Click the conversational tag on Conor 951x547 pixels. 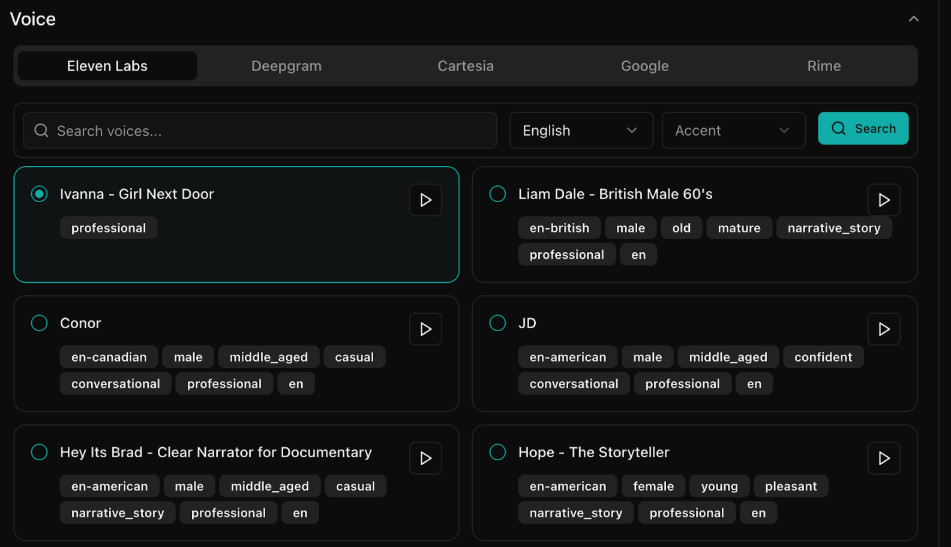(x=116, y=384)
